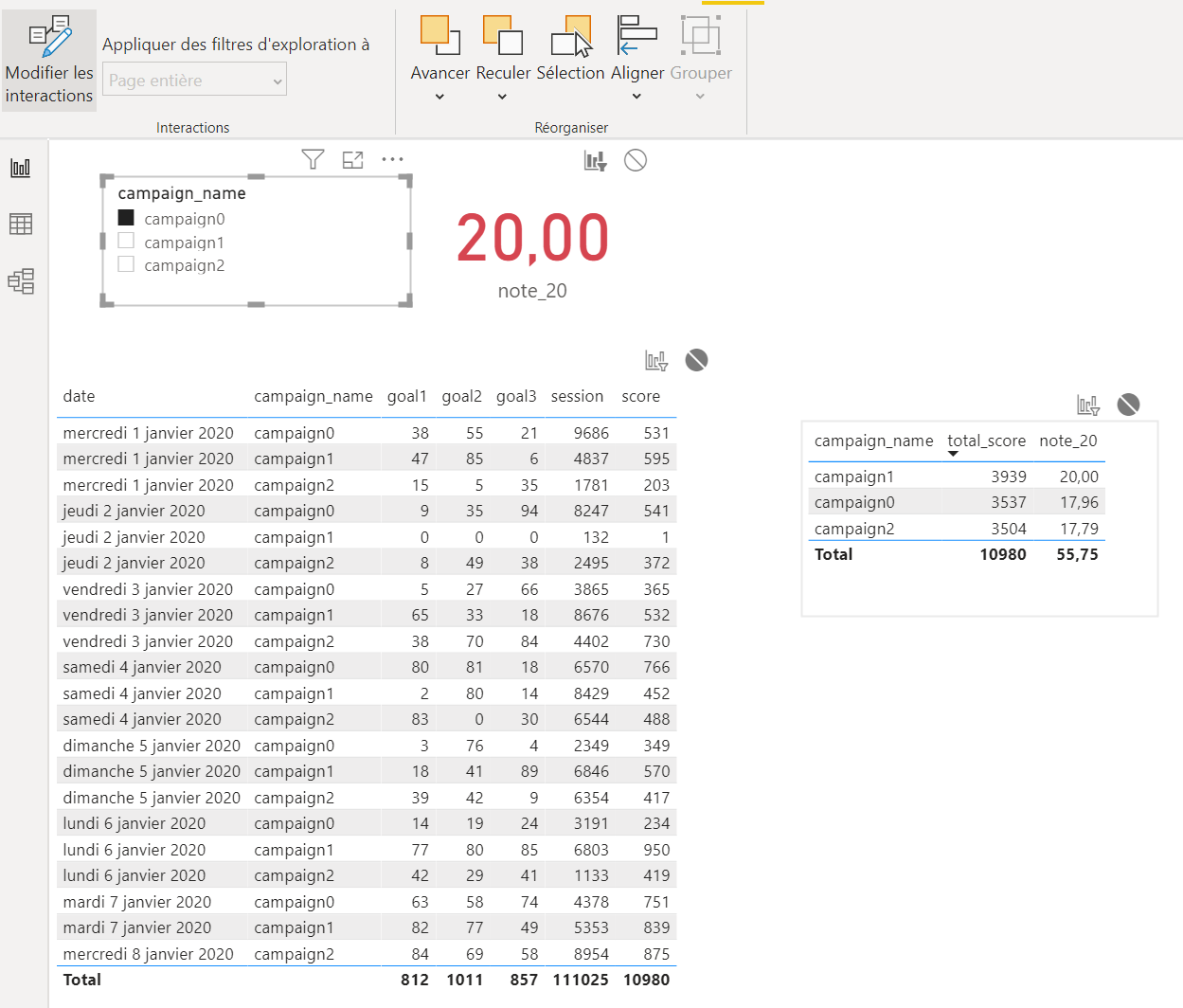The height and width of the screenshot is (1008, 1183).
Task: Click the 20,00 card value
Action: pyautogui.click(x=532, y=237)
